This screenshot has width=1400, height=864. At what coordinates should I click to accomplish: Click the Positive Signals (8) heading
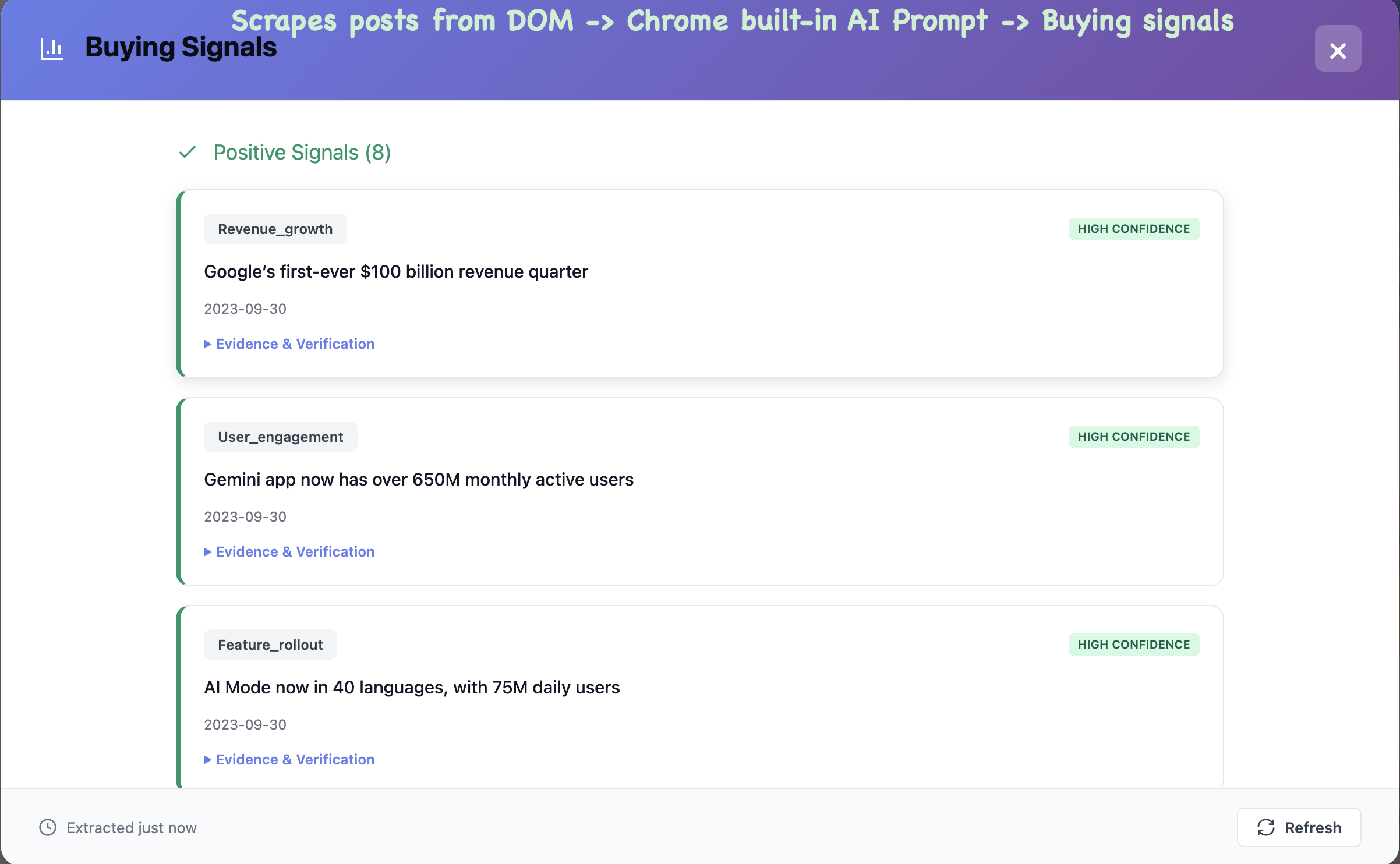pos(302,153)
